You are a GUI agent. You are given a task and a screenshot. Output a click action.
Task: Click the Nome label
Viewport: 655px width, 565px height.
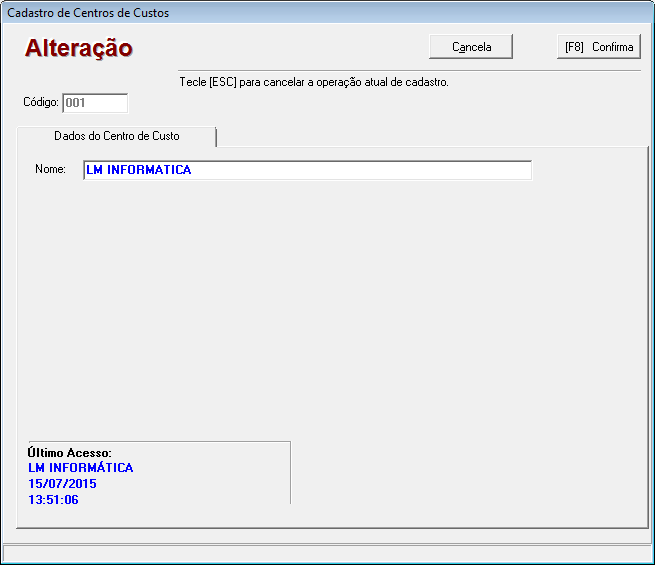(x=50, y=170)
